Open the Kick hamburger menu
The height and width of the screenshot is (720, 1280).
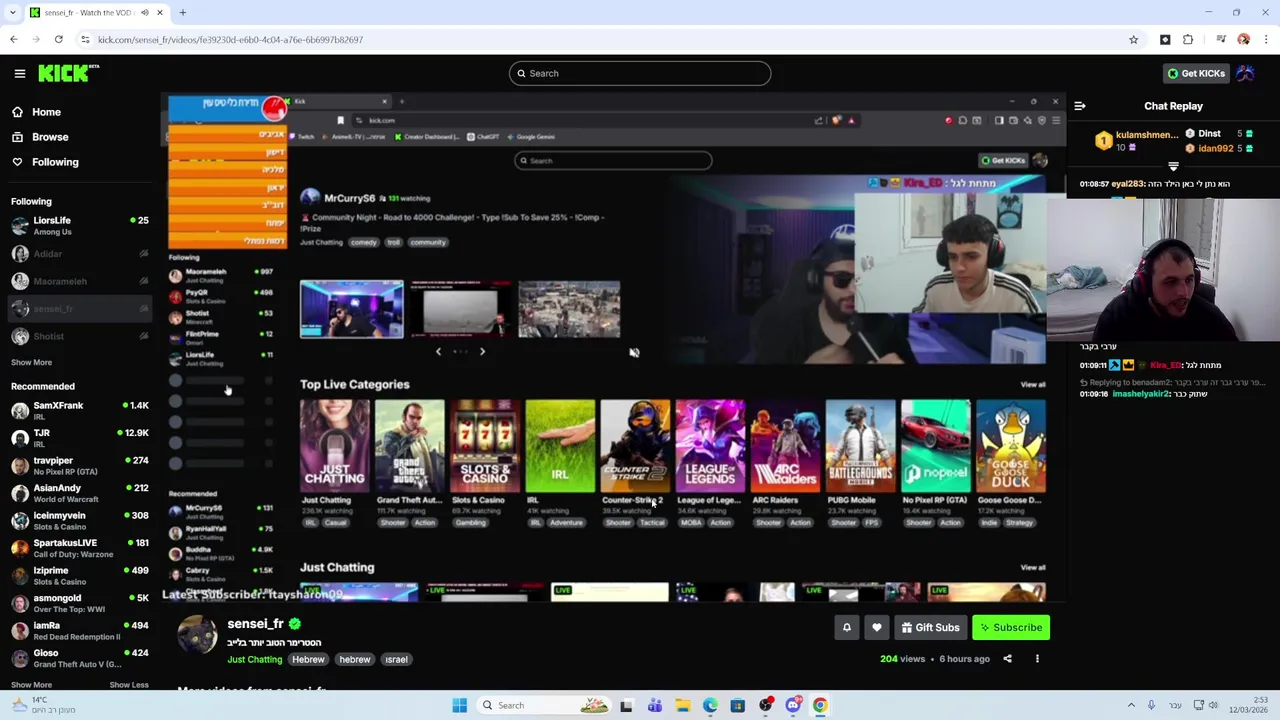19,73
